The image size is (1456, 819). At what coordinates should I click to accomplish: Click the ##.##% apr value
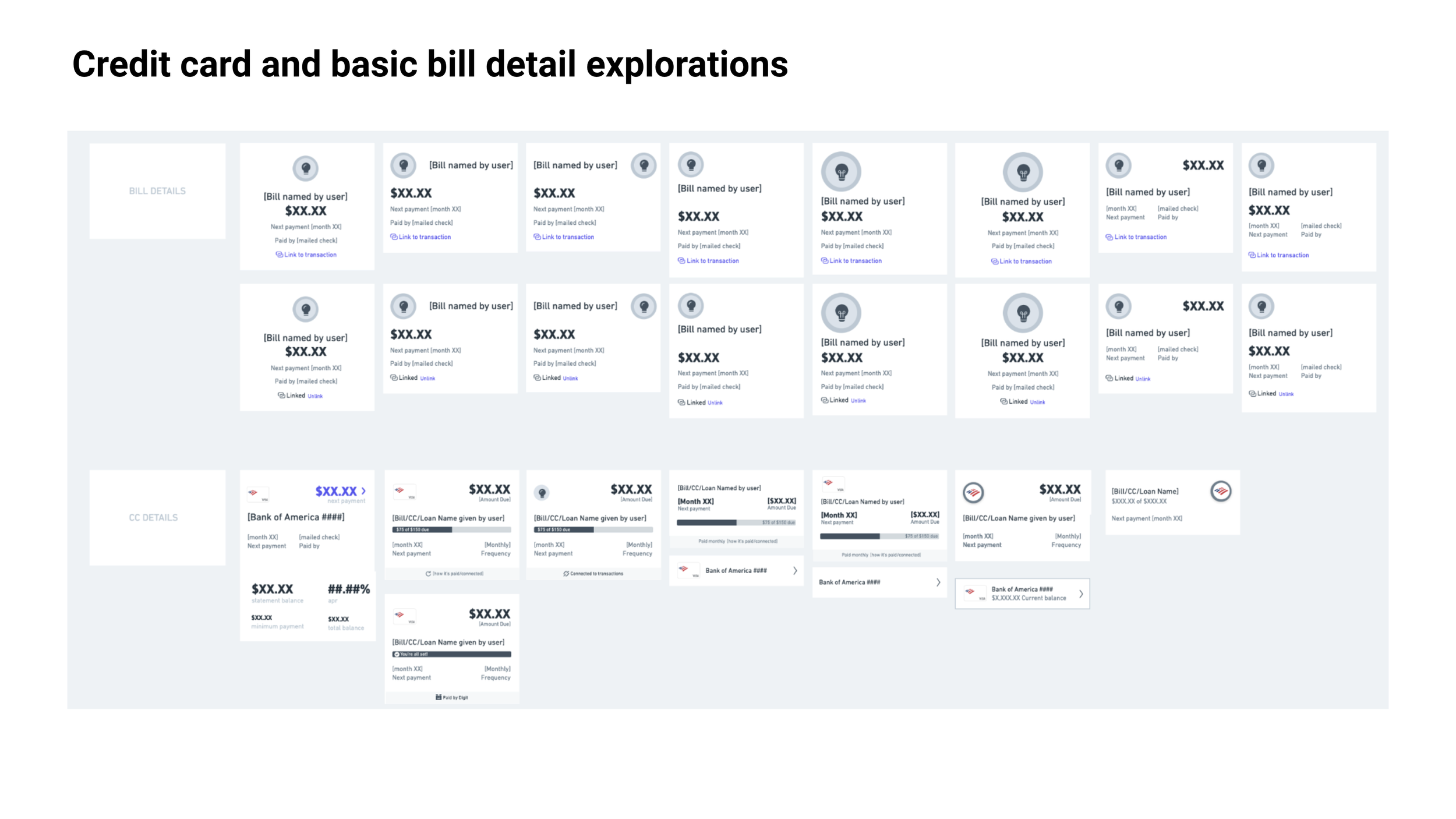348,589
